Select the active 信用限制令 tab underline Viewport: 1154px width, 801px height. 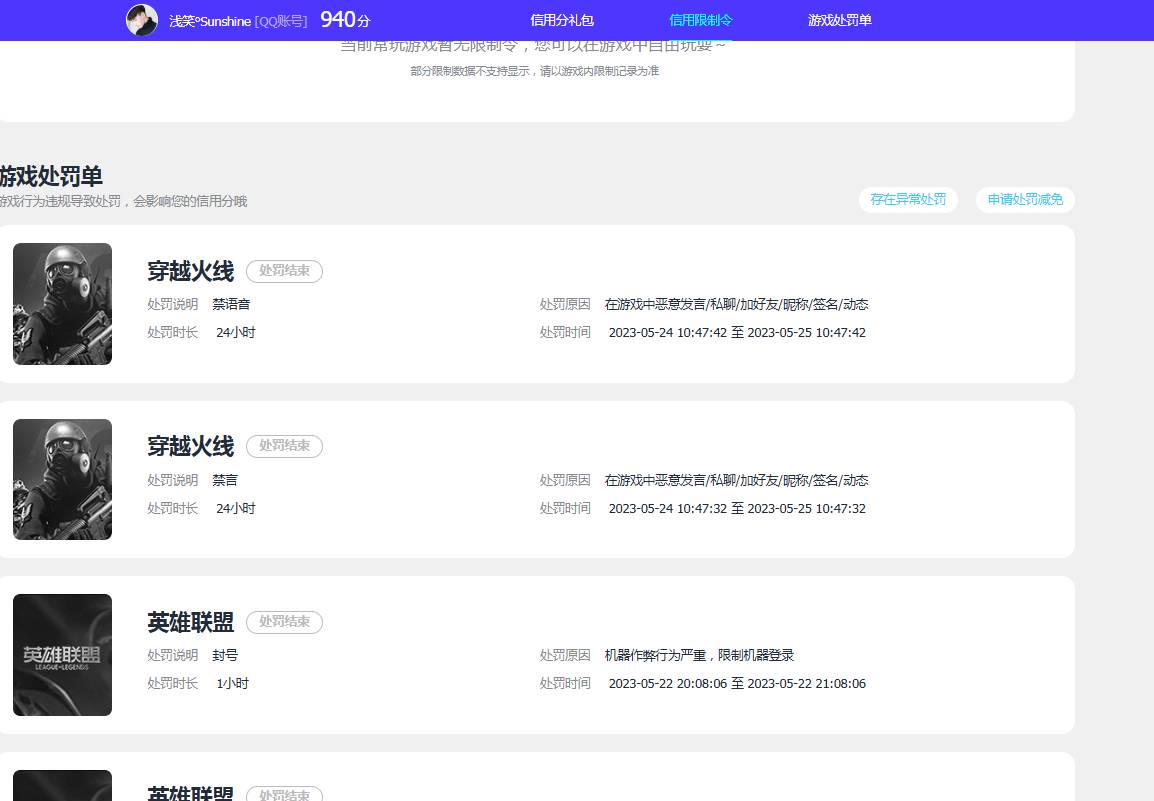coord(699,20)
